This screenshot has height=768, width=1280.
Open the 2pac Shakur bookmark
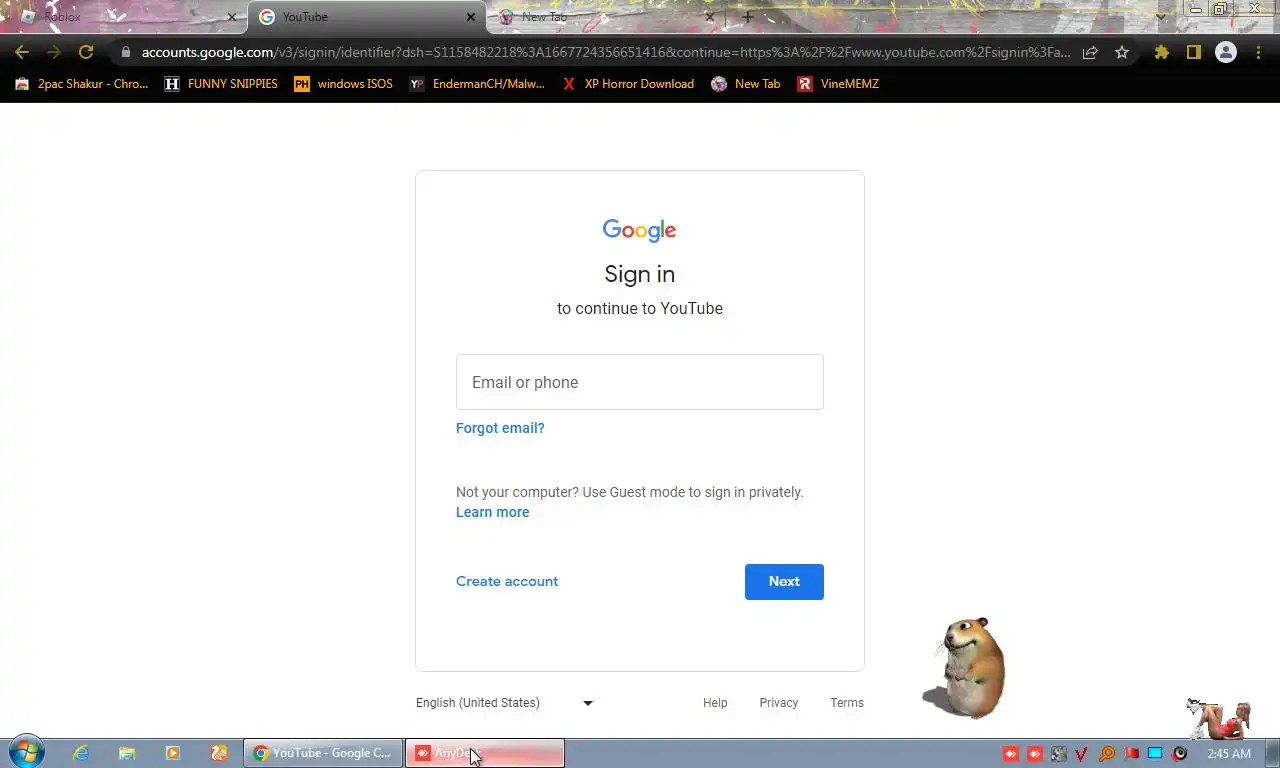tap(82, 84)
